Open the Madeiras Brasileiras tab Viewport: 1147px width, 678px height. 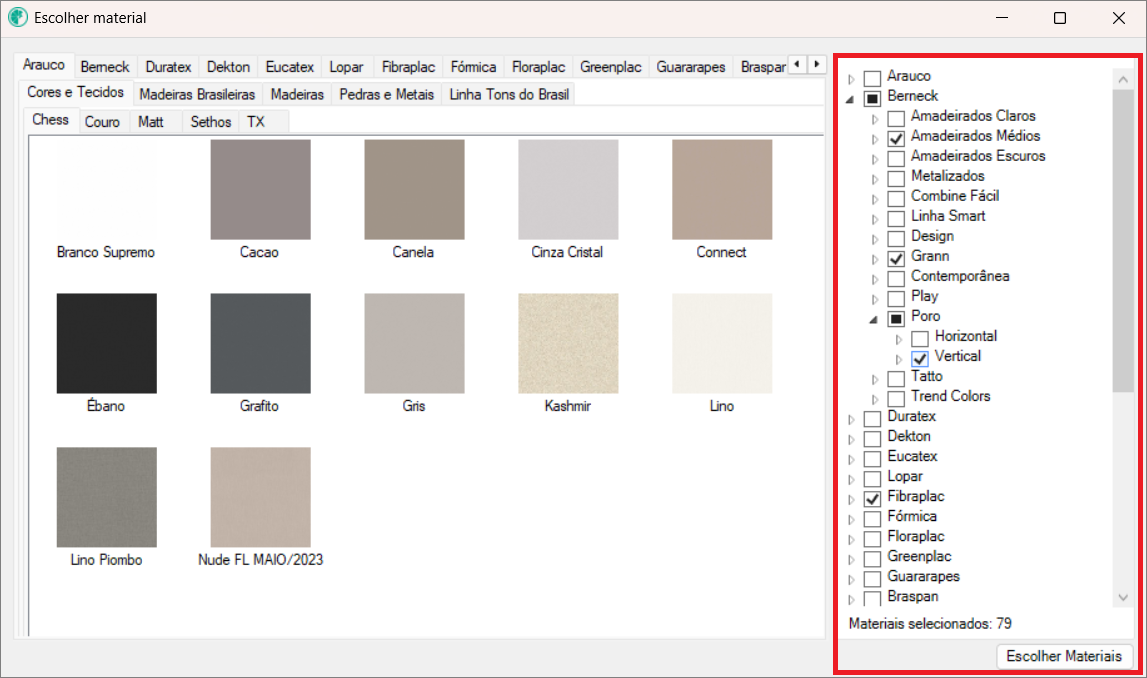pyautogui.click(x=197, y=94)
